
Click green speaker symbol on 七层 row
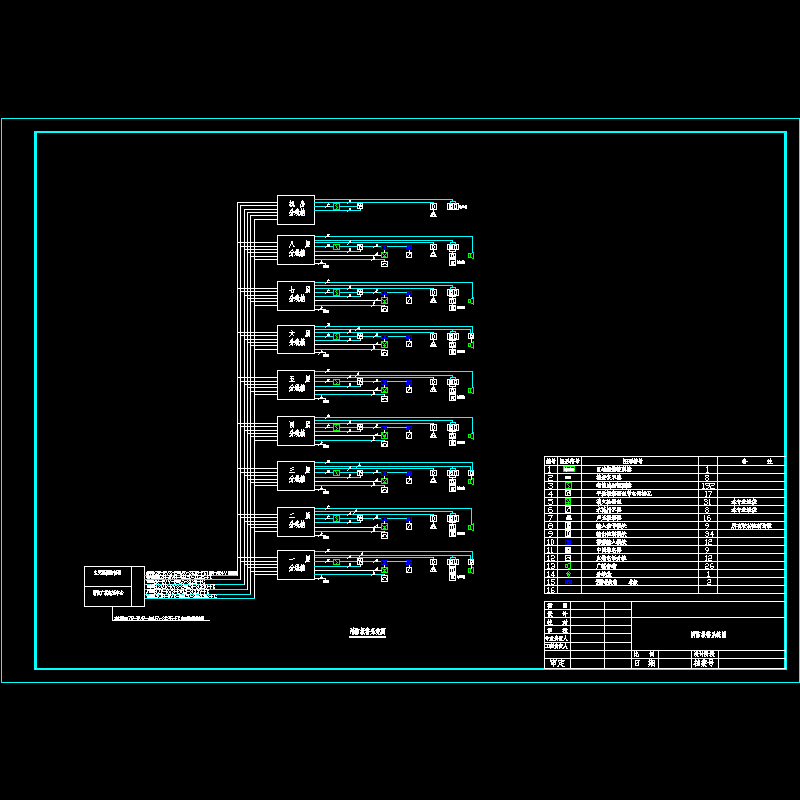471,301
